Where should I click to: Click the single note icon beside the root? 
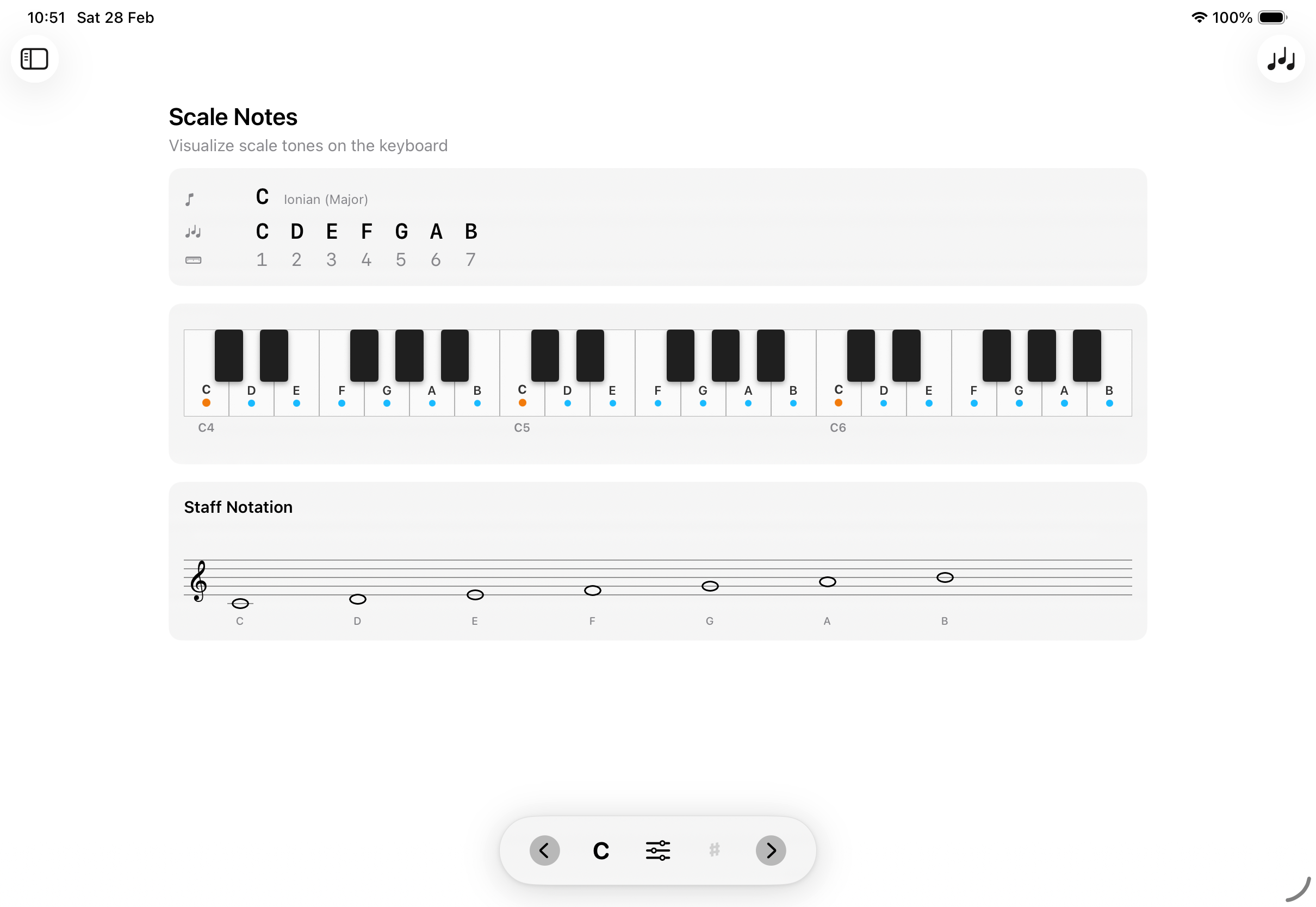click(x=191, y=199)
